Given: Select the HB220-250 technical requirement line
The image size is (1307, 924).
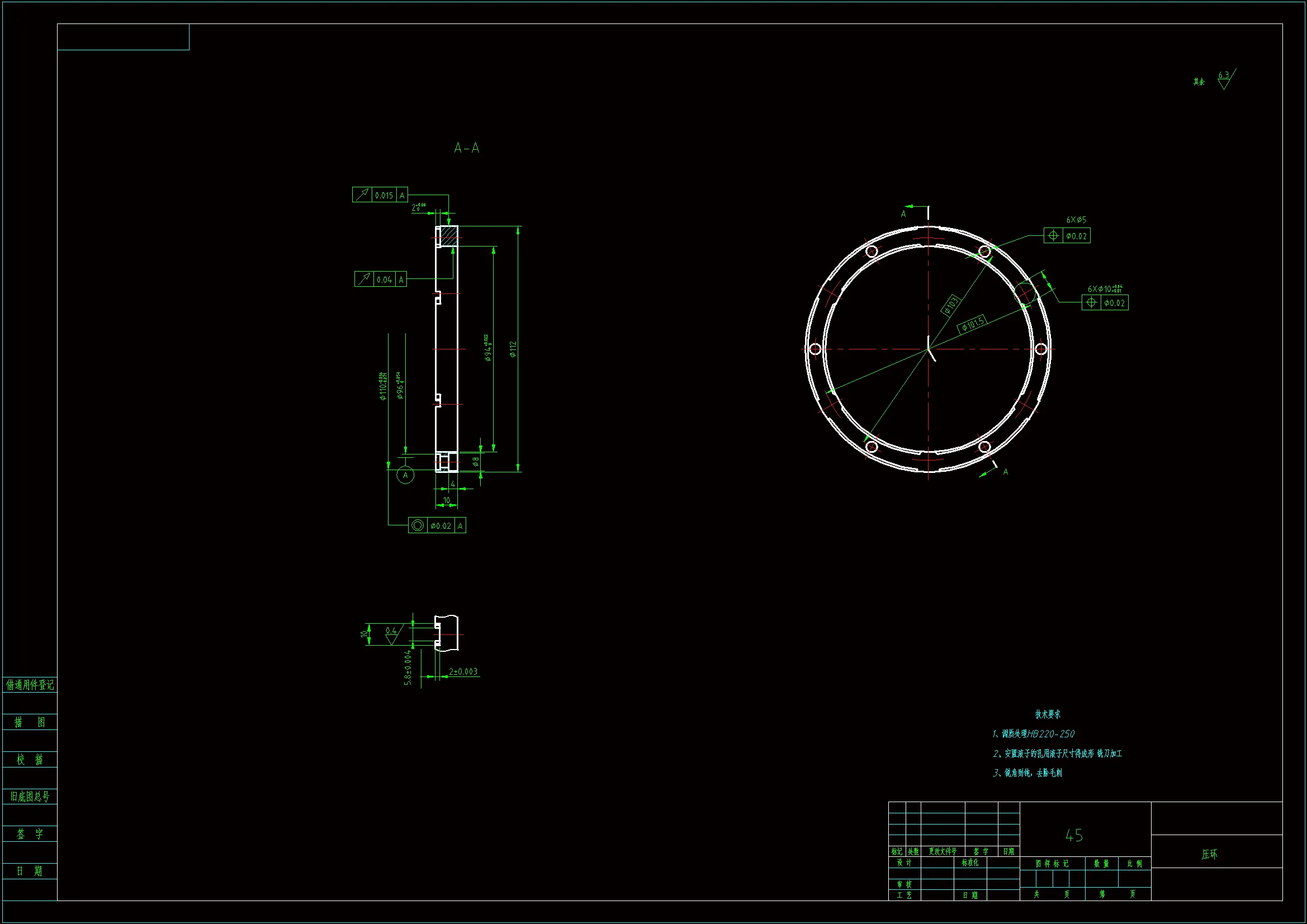Looking at the screenshot, I should pyautogui.click(x=1033, y=734).
